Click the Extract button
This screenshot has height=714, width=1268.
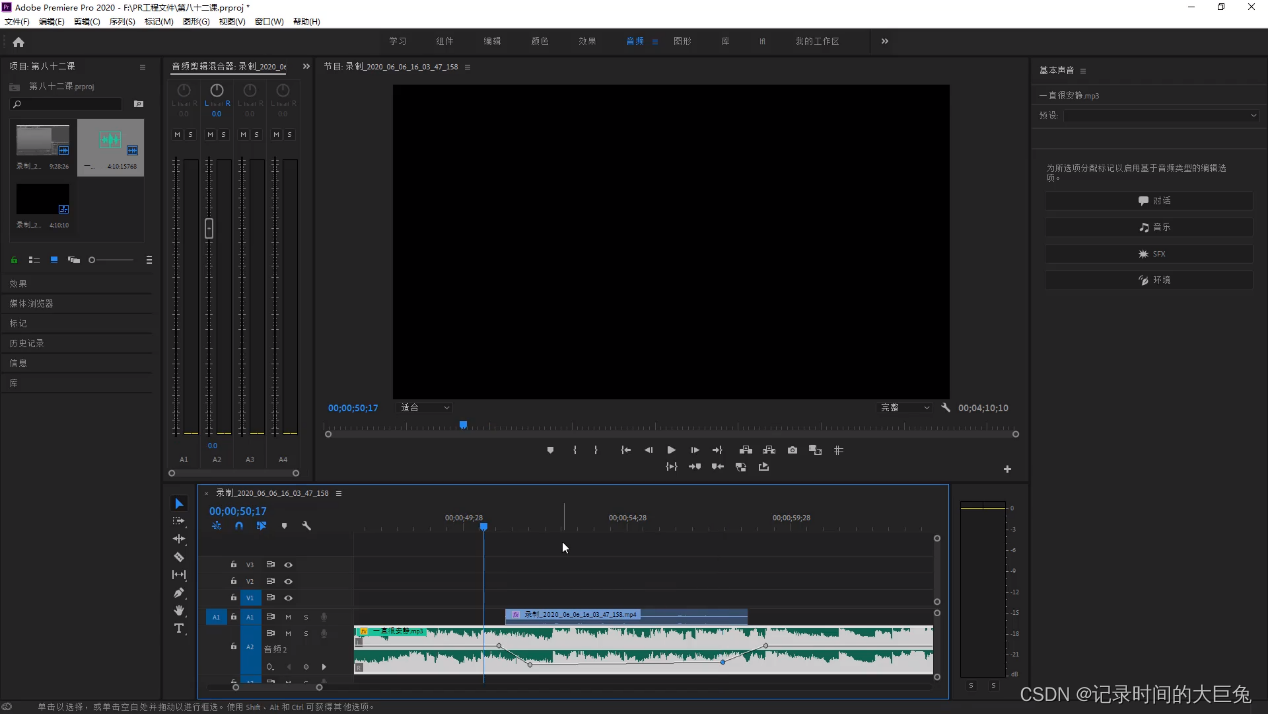[x=769, y=450]
